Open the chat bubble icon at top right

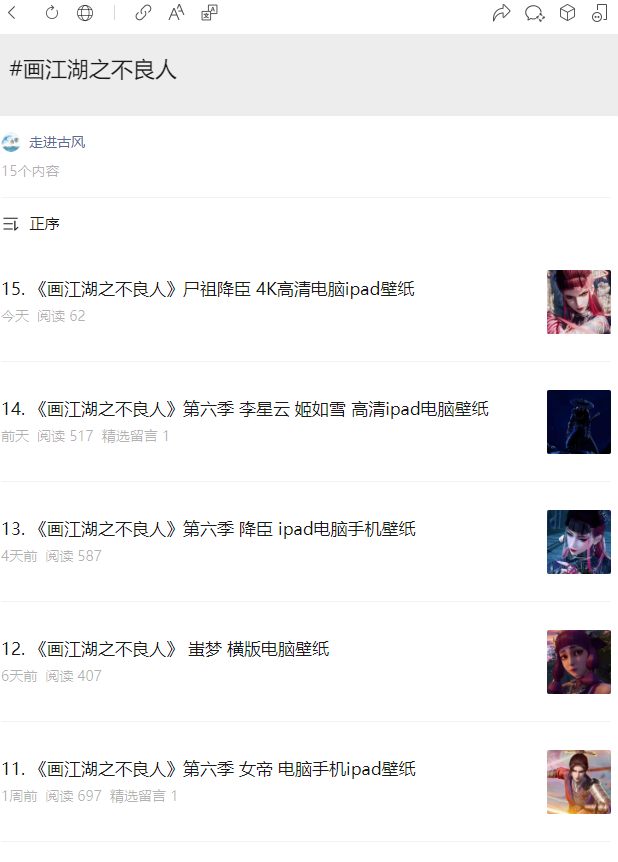[x=534, y=13]
